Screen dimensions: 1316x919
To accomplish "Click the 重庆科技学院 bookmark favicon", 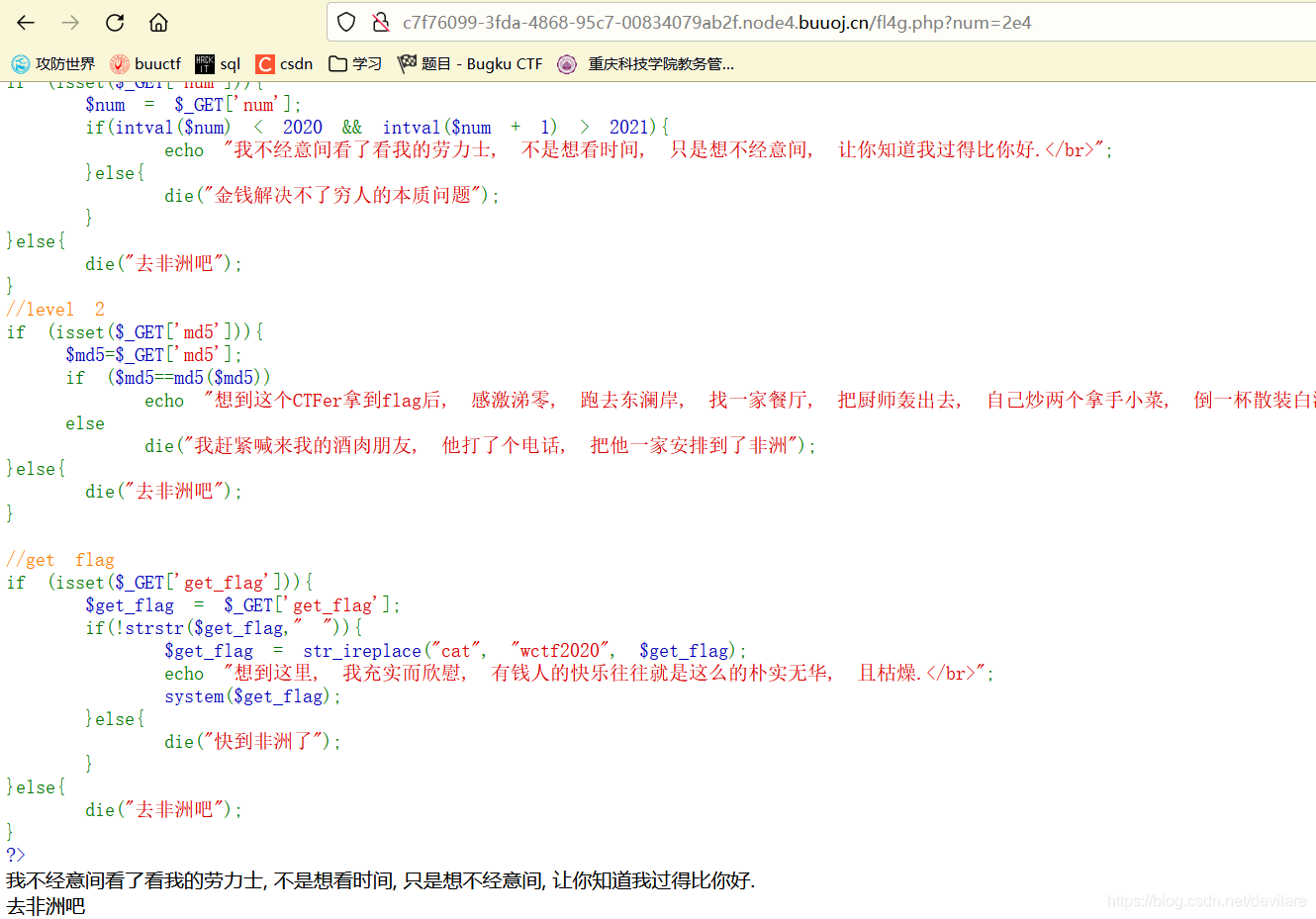I will point(566,64).
